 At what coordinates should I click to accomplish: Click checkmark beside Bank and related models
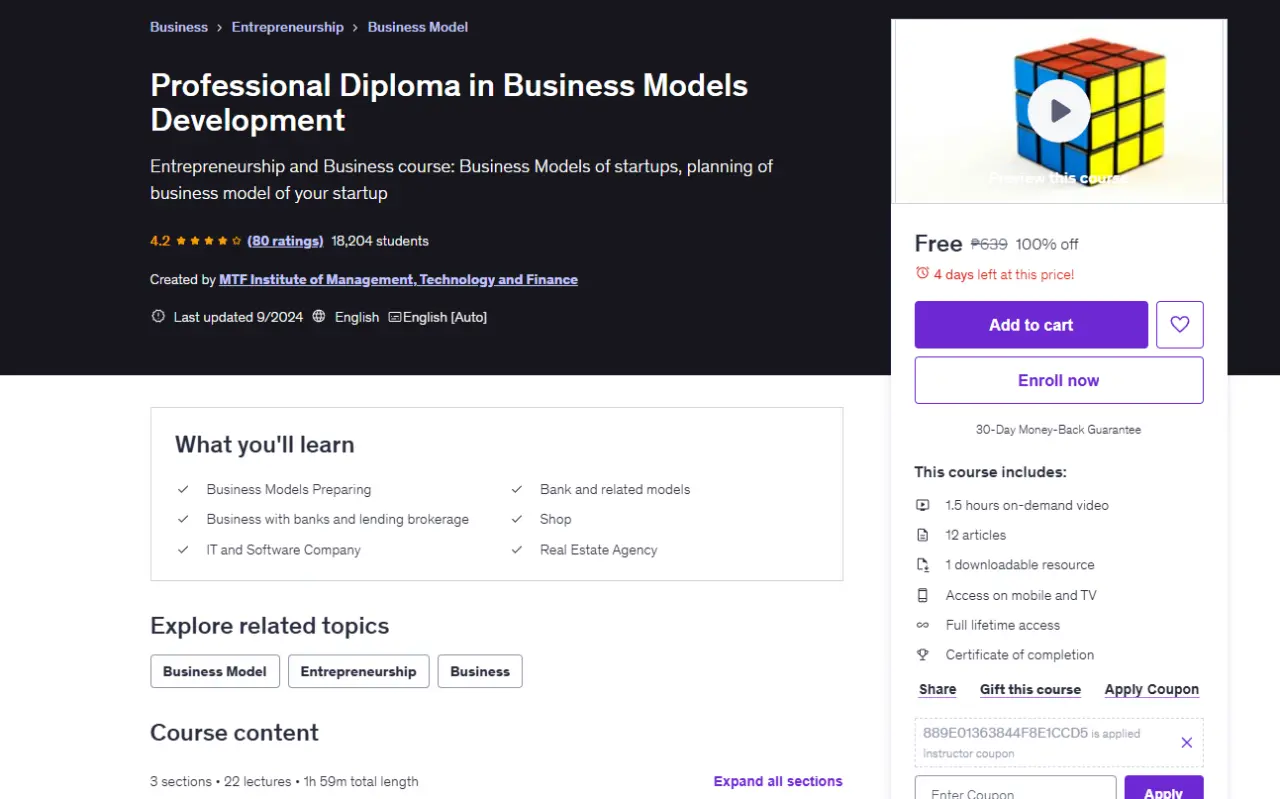pyautogui.click(x=517, y=489)
